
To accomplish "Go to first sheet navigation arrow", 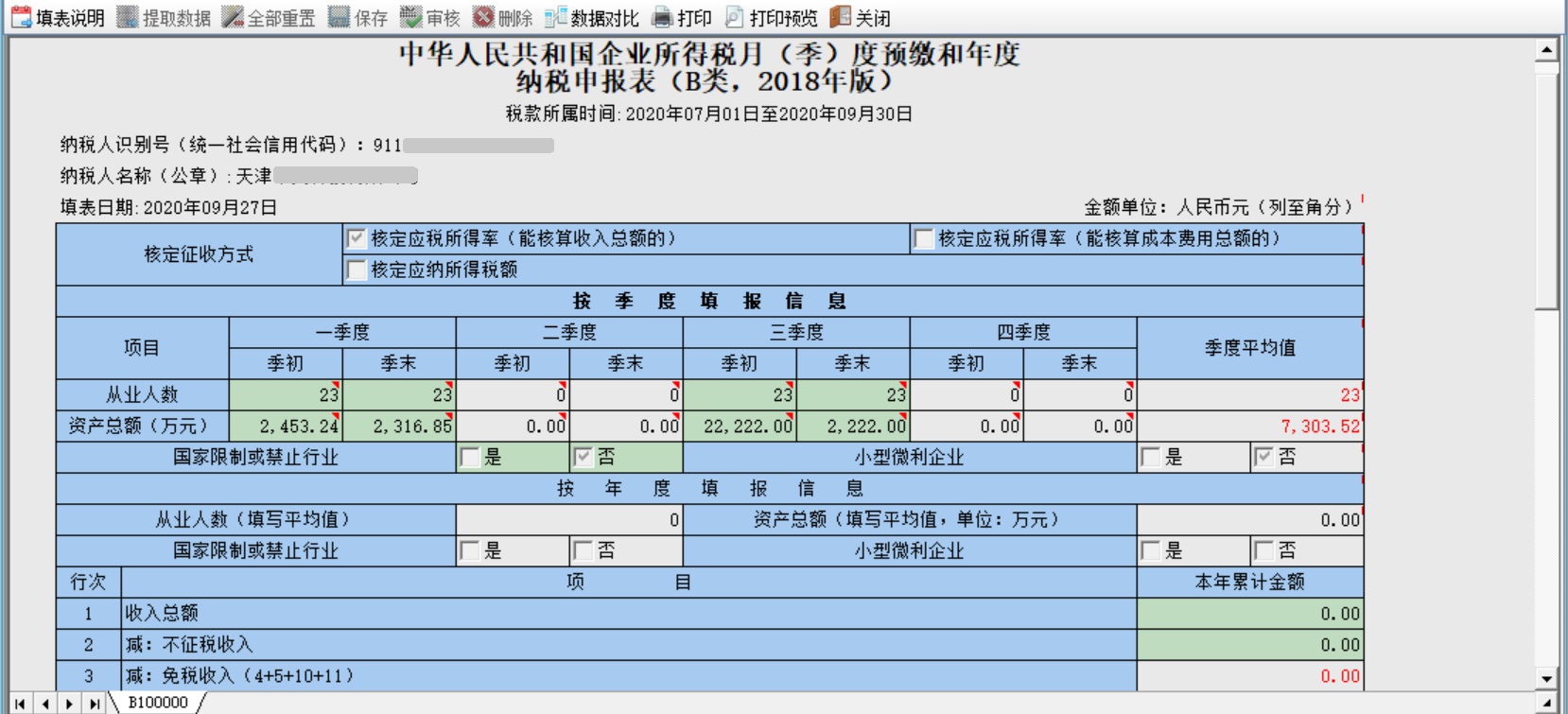I will [21, 704].
